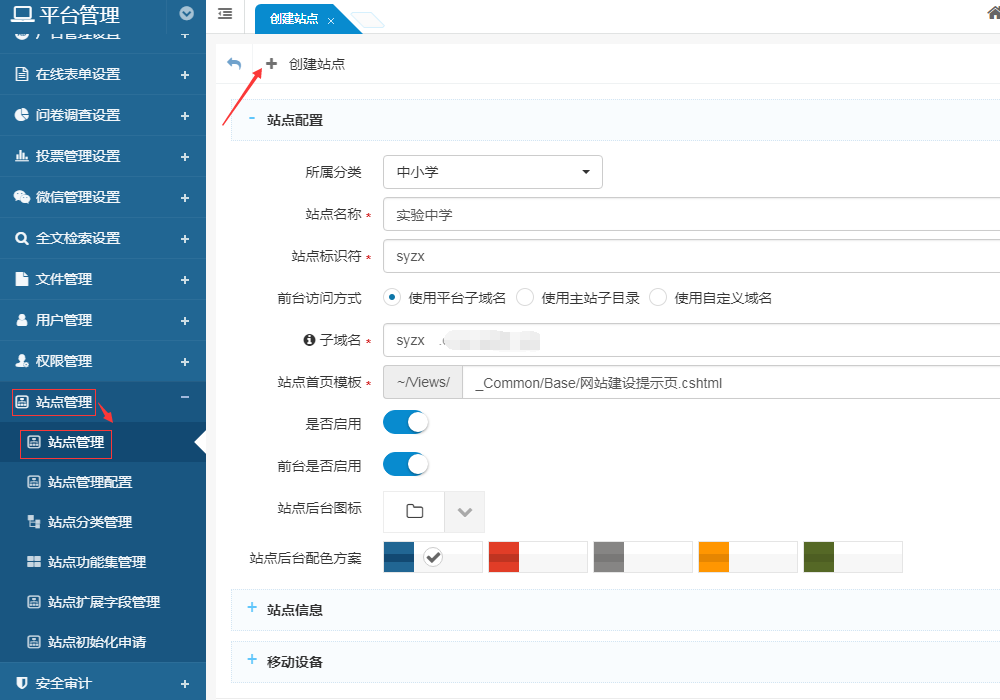Open the 所属分类 dropdown
The image size is (1000, 700).
[492, 172]
